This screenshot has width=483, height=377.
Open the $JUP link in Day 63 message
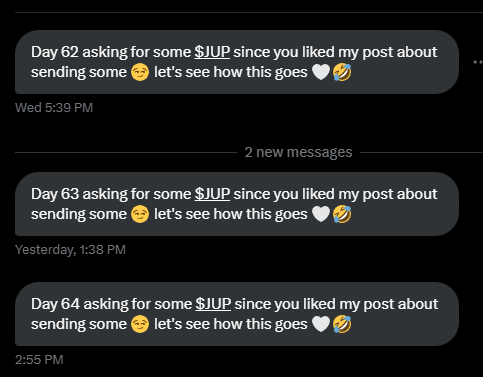(x=212, y=194)
